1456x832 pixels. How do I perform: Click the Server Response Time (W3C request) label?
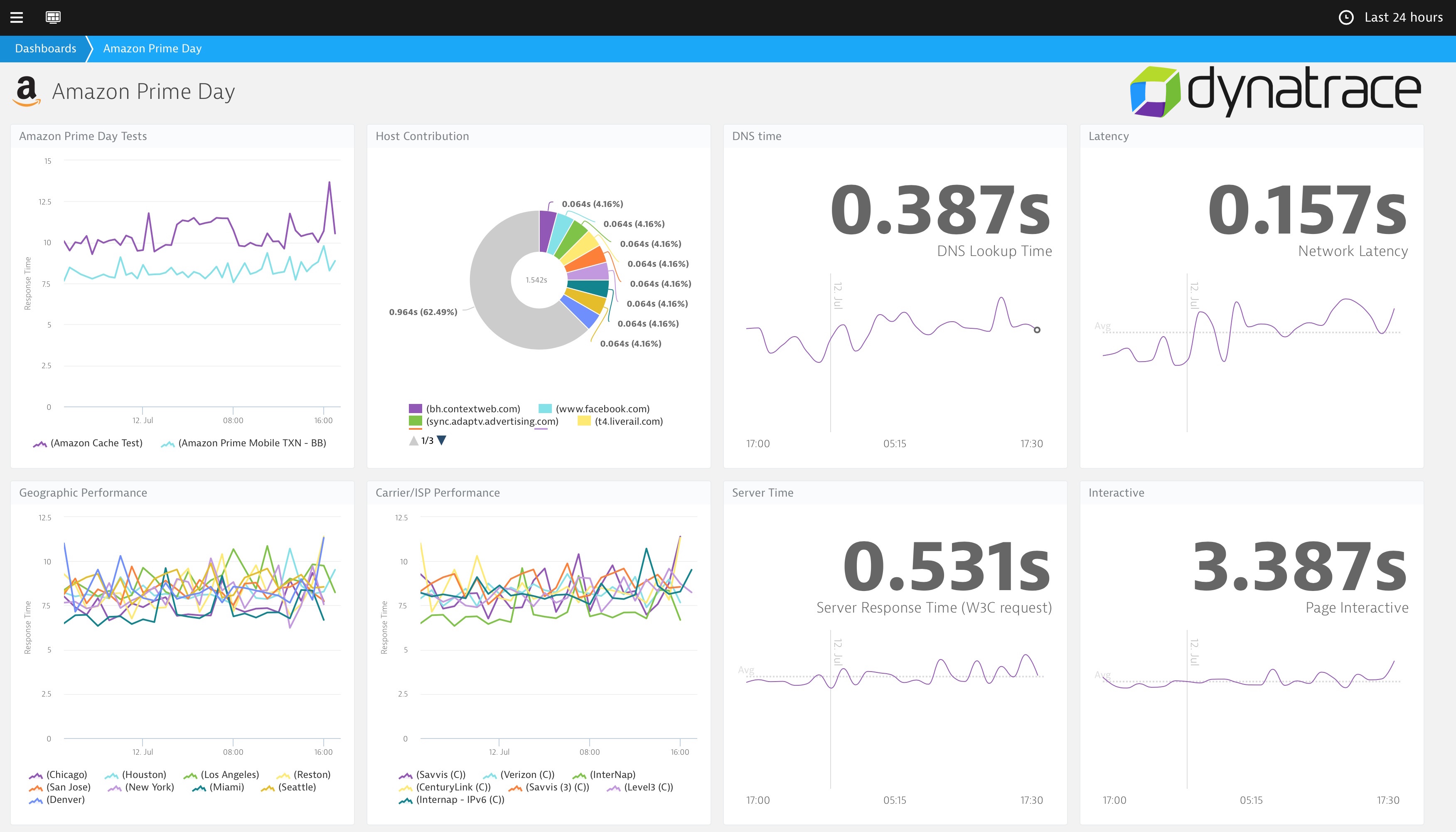point(934,608)
